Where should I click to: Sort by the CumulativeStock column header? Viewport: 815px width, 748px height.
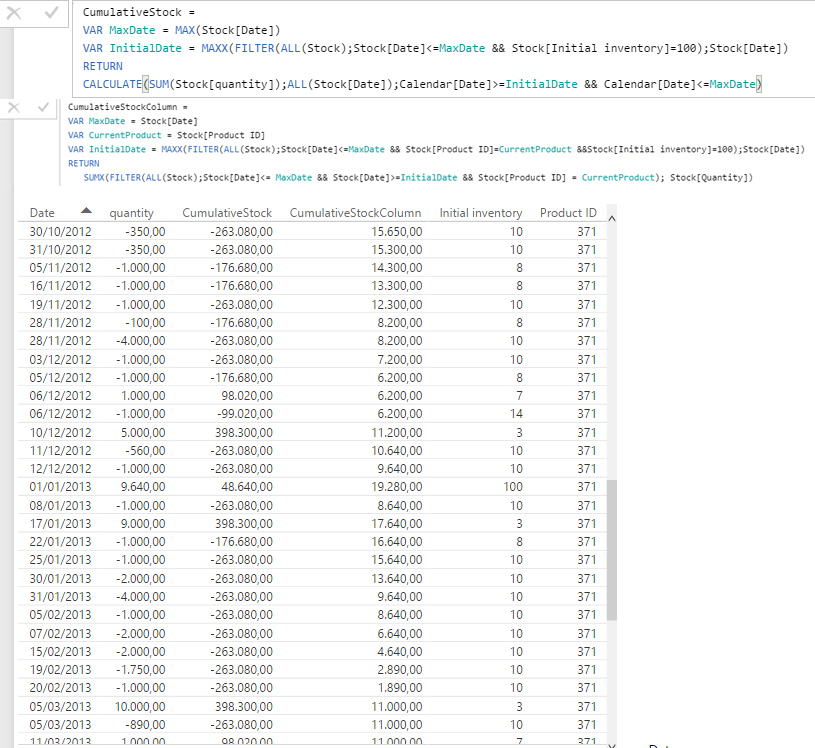point(227,213)
